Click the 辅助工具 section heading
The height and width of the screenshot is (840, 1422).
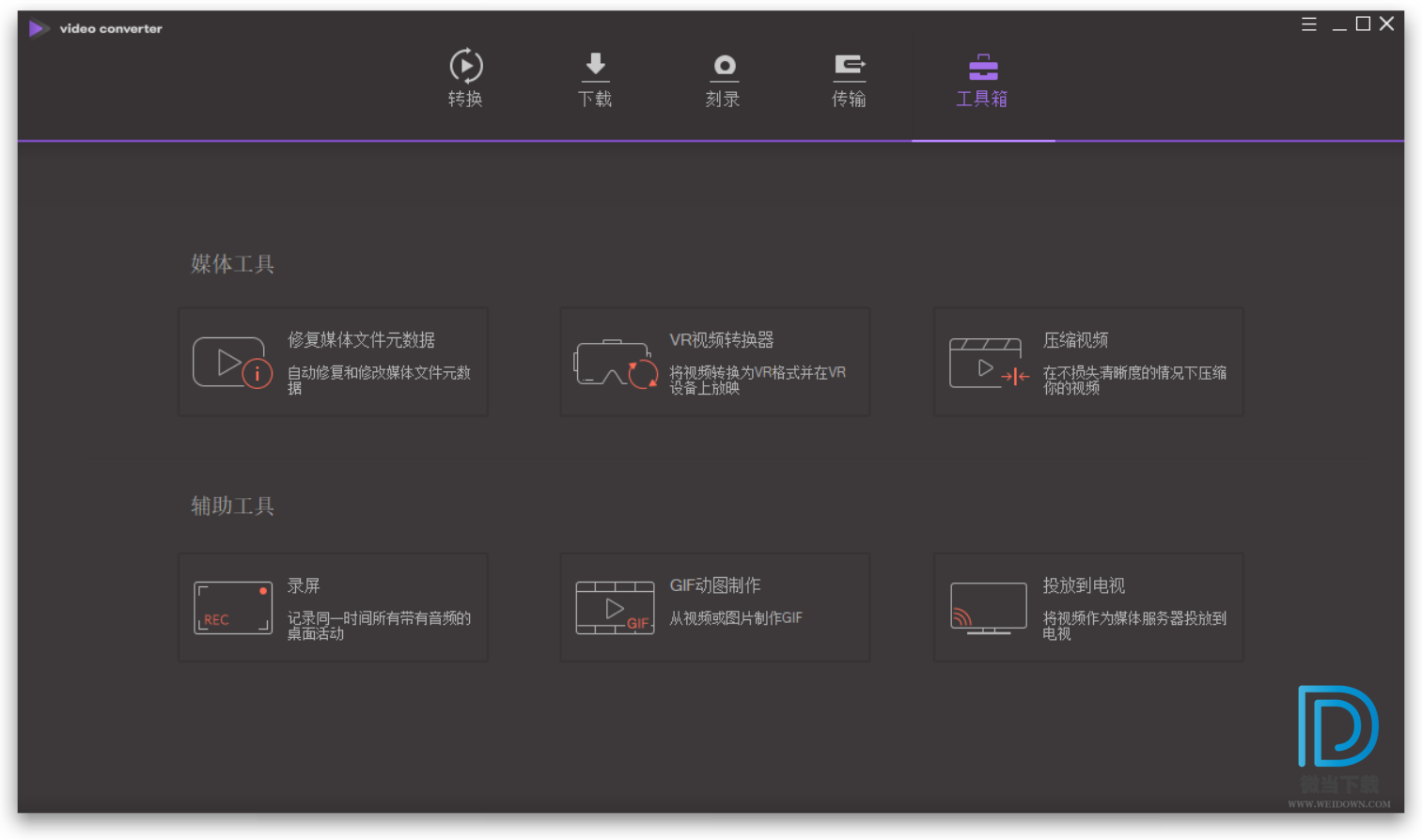point(233,506)
